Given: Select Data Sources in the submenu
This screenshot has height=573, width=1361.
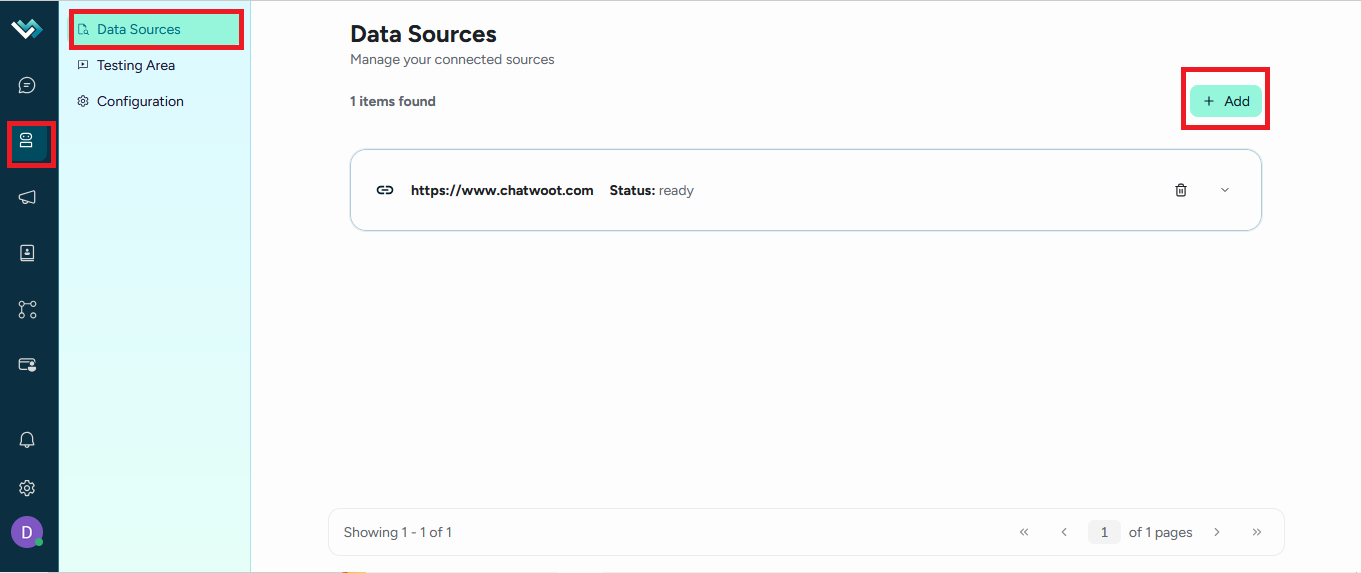Looking at the screenshot, I should tap(157, 29).
